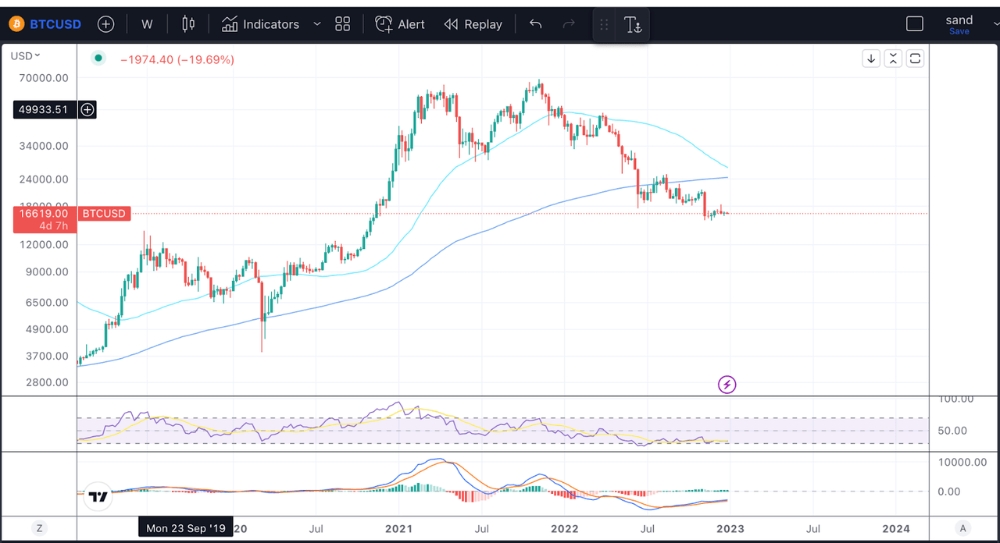The width and height of the screenshot is (1000, 543).
Task: Select the 6500.00 price axis label
Action: click(47, 302)
